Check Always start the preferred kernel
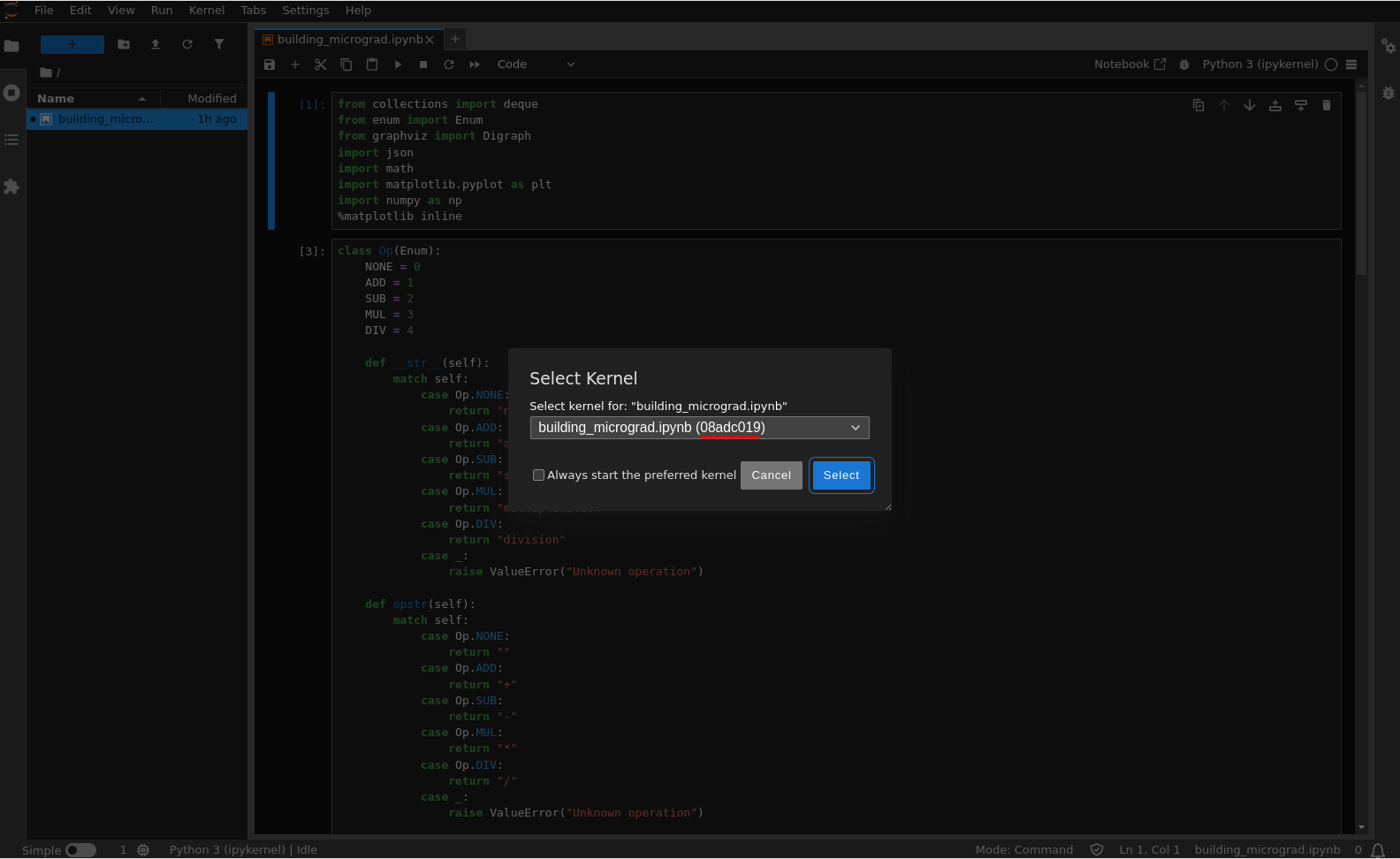The width and height of the screenshot is (1400, 859). 538,475
